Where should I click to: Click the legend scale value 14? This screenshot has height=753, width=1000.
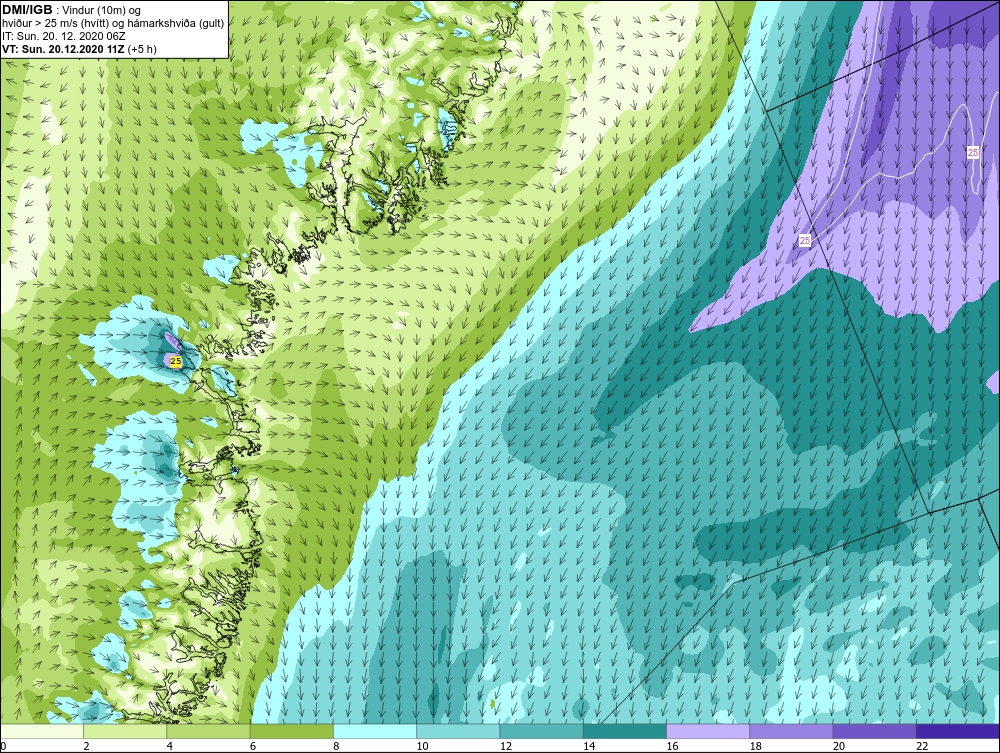tap(589, 746)
